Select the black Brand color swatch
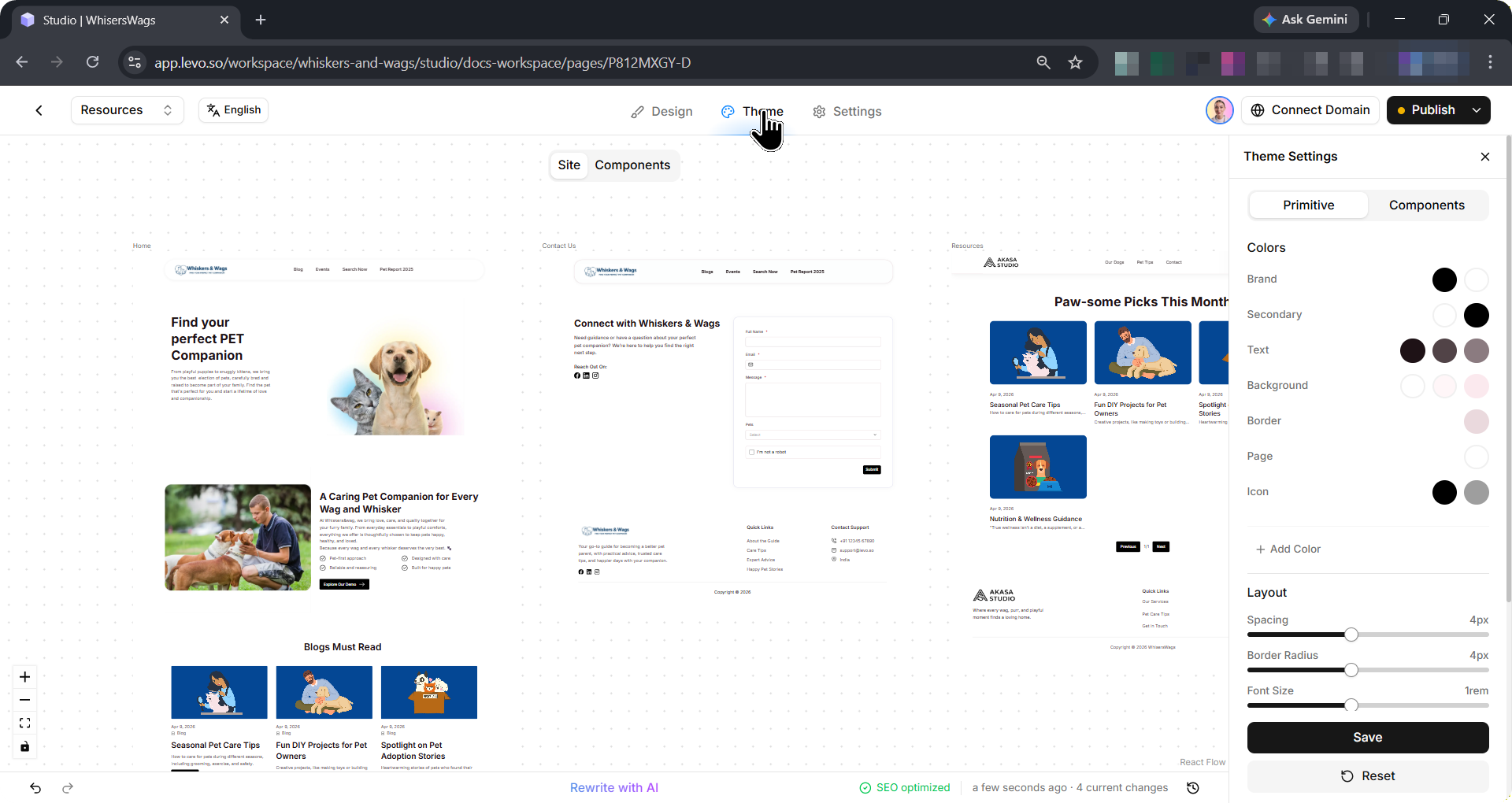1512x803 pixels. (x=1444, y=279)
